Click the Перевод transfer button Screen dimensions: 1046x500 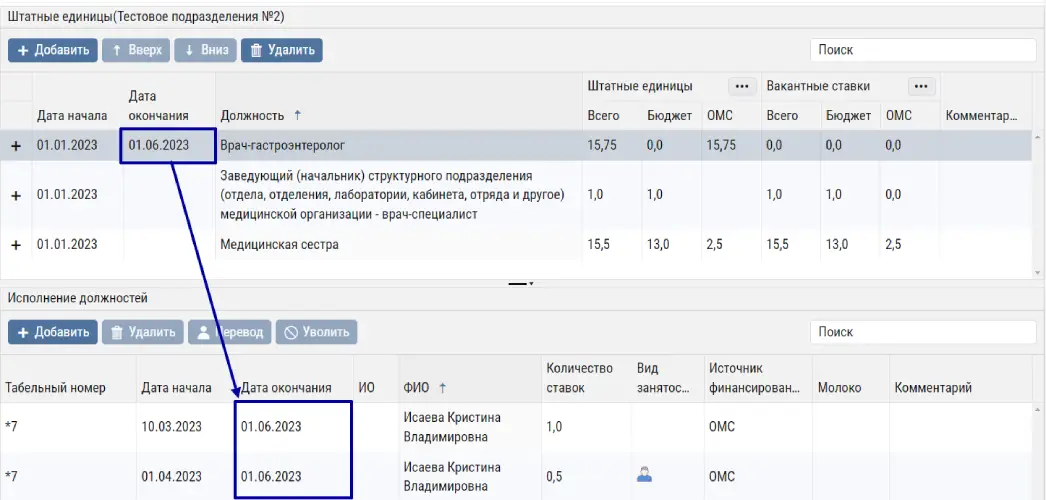point(230,332)
